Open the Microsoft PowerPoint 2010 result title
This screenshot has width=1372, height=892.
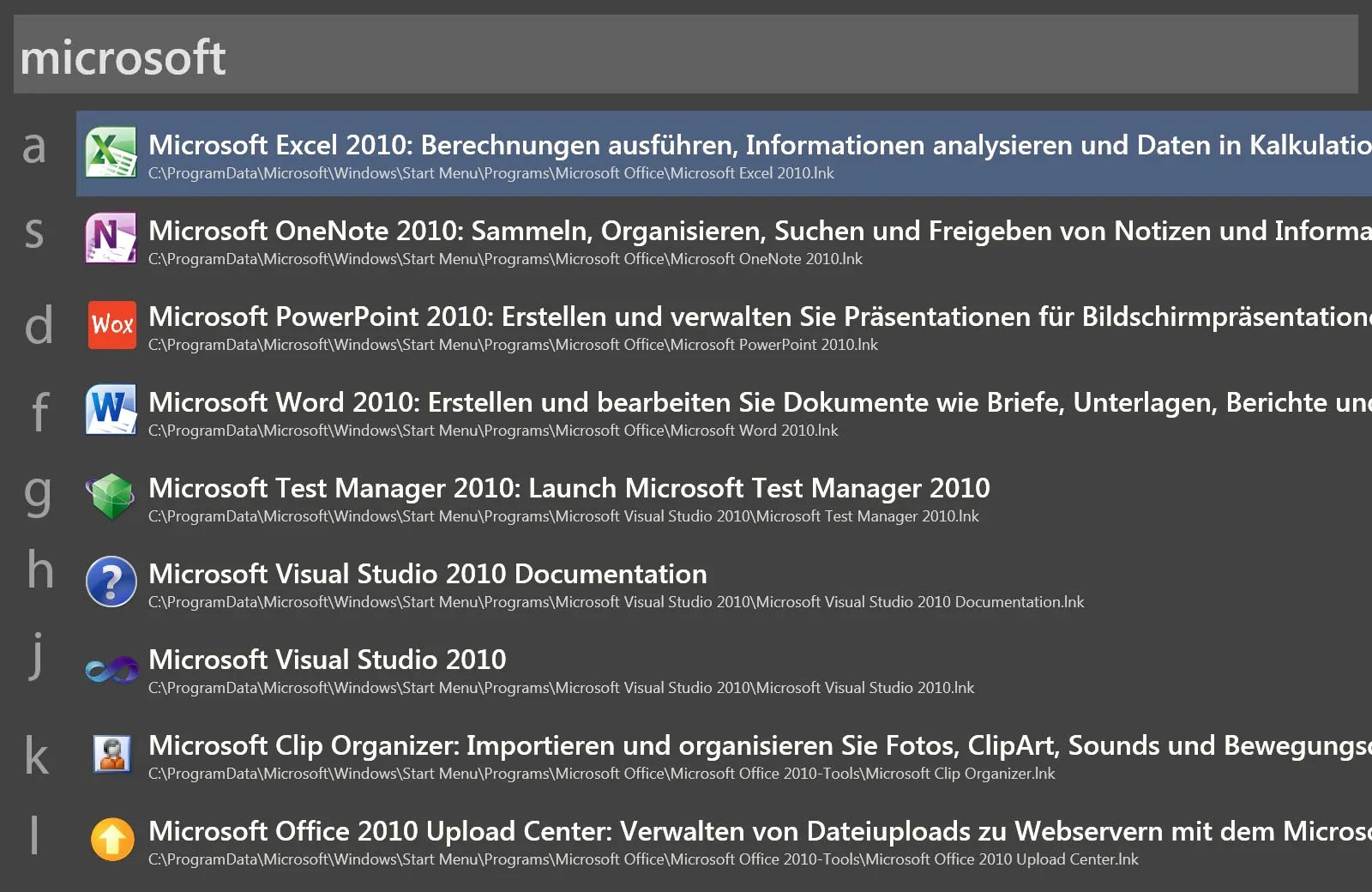coord(760,316)
